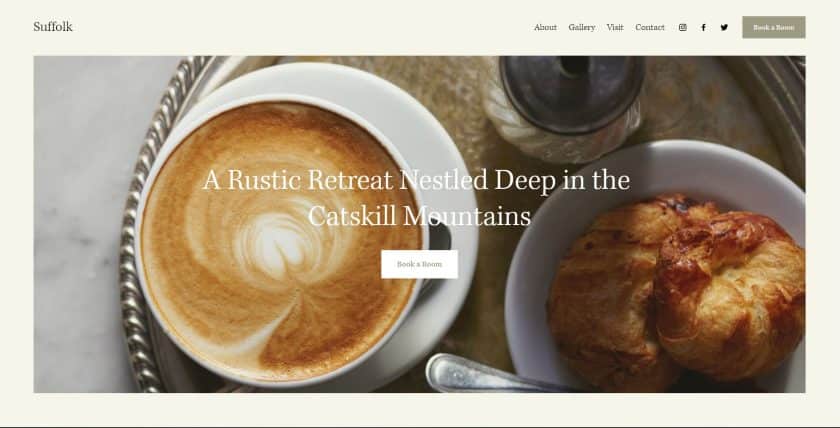Click the white Book a Room hero button

[x=419, y=264]
